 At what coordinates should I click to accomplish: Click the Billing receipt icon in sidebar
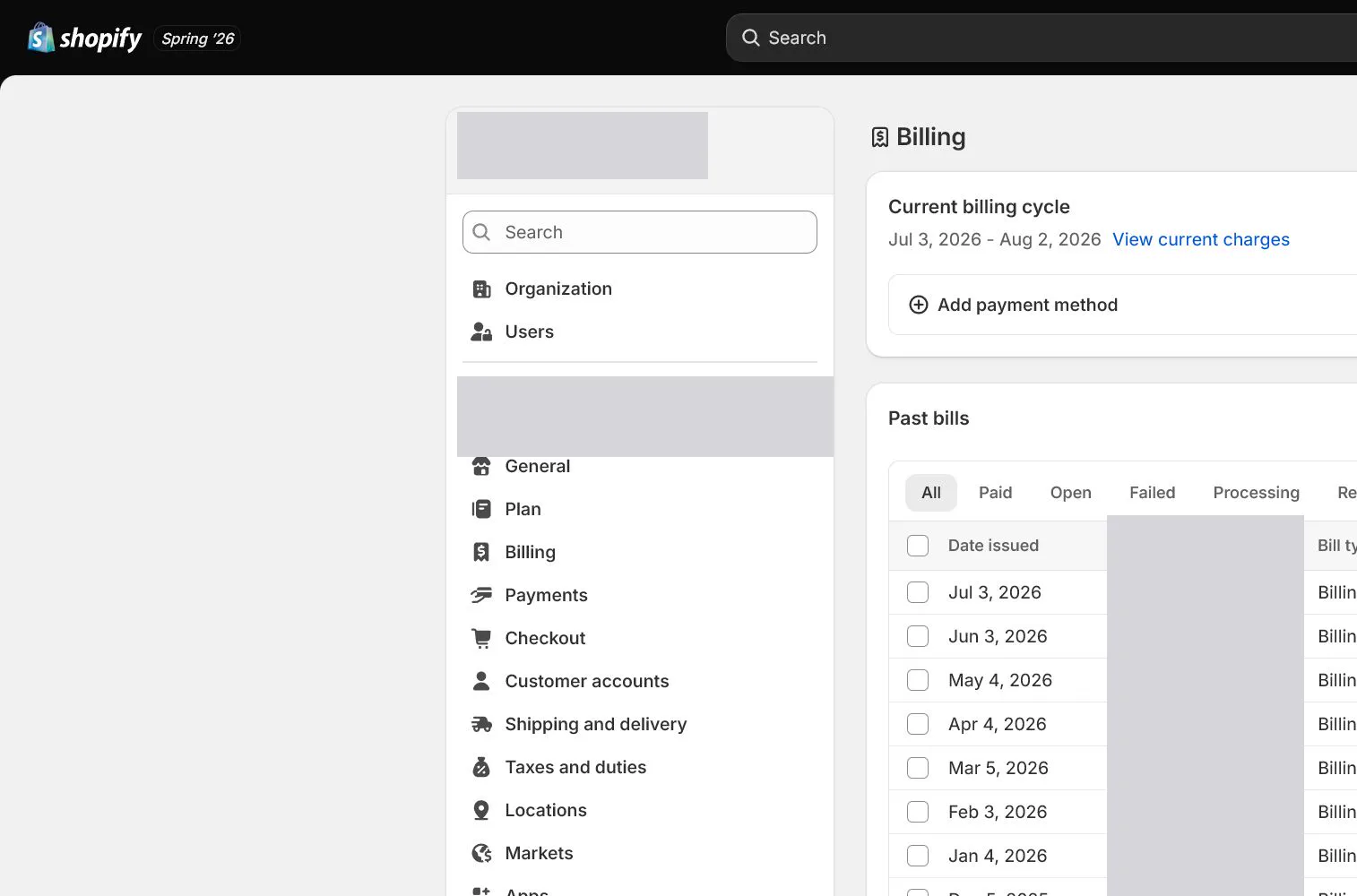481,552
